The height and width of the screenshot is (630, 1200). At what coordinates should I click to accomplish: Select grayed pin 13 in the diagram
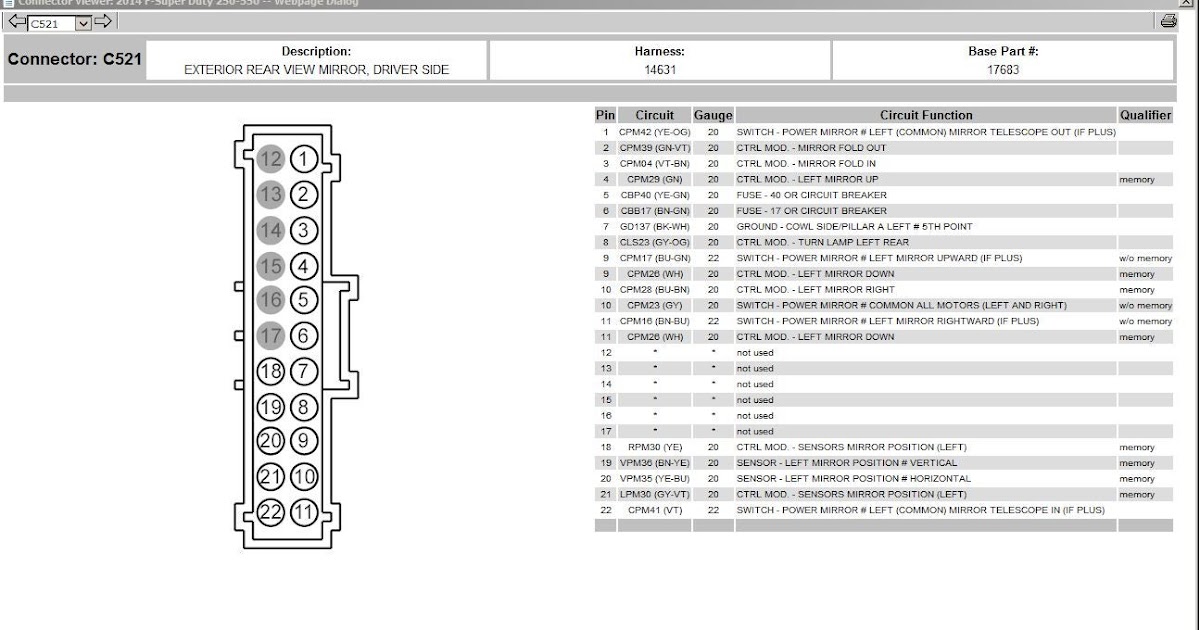click(x=271, y=195)
